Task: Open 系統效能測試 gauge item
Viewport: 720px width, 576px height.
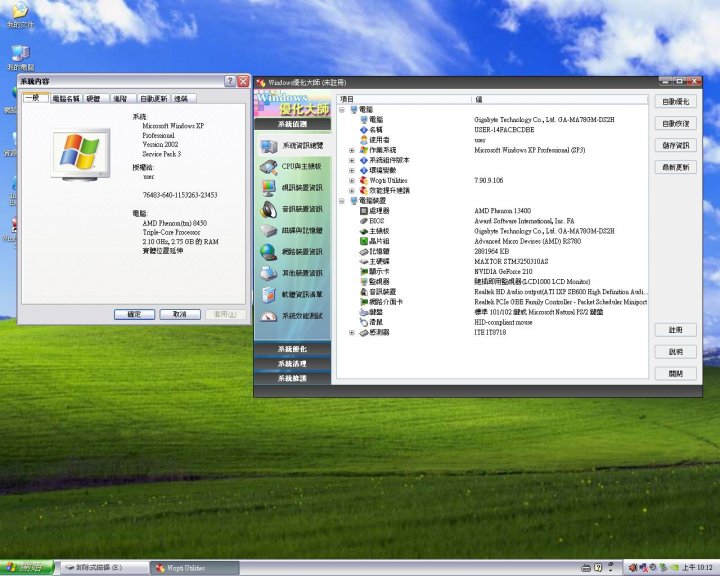Action: click(292, 316)
